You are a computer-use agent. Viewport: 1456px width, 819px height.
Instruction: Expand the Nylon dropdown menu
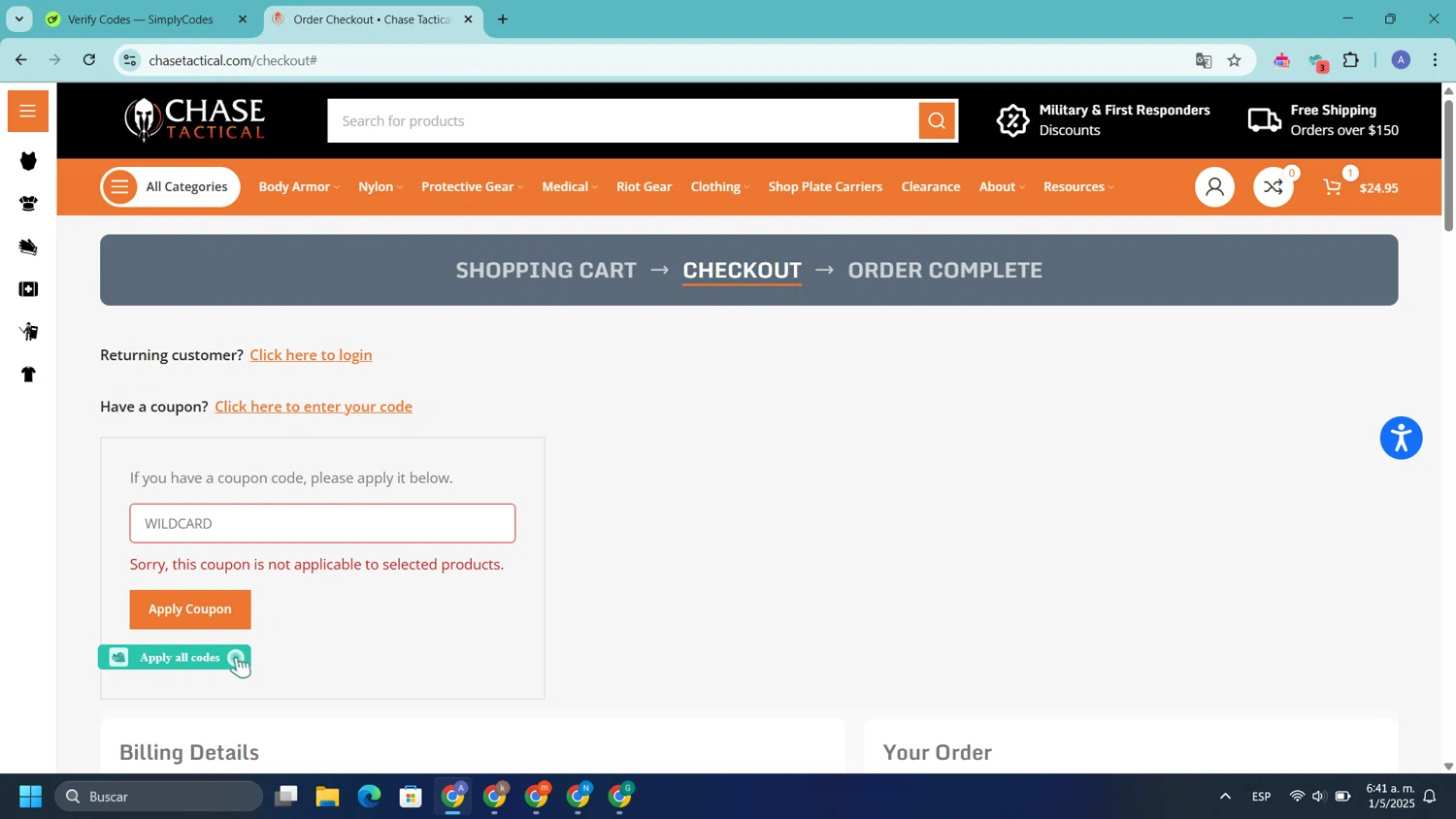[381, 187]
